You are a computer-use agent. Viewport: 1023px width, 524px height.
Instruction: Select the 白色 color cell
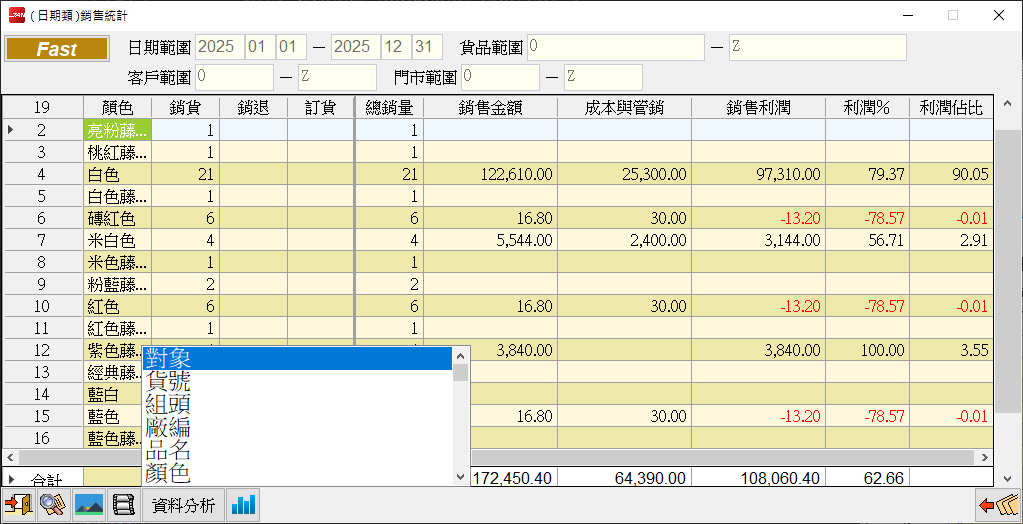[117, 174]
